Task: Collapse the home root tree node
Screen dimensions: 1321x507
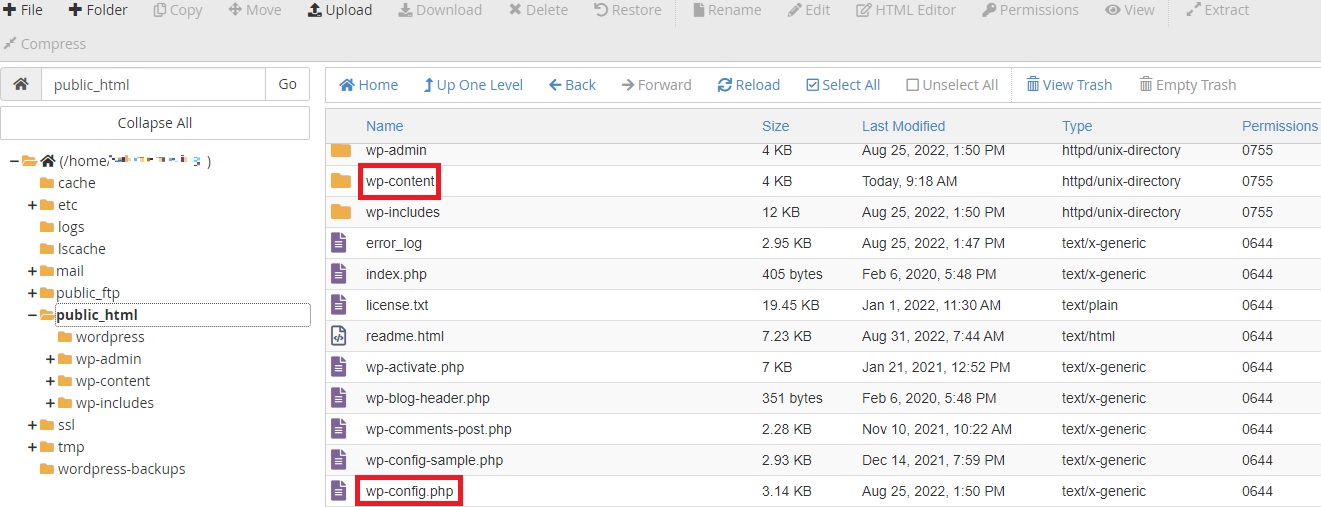Action: (x=14, y=161)
